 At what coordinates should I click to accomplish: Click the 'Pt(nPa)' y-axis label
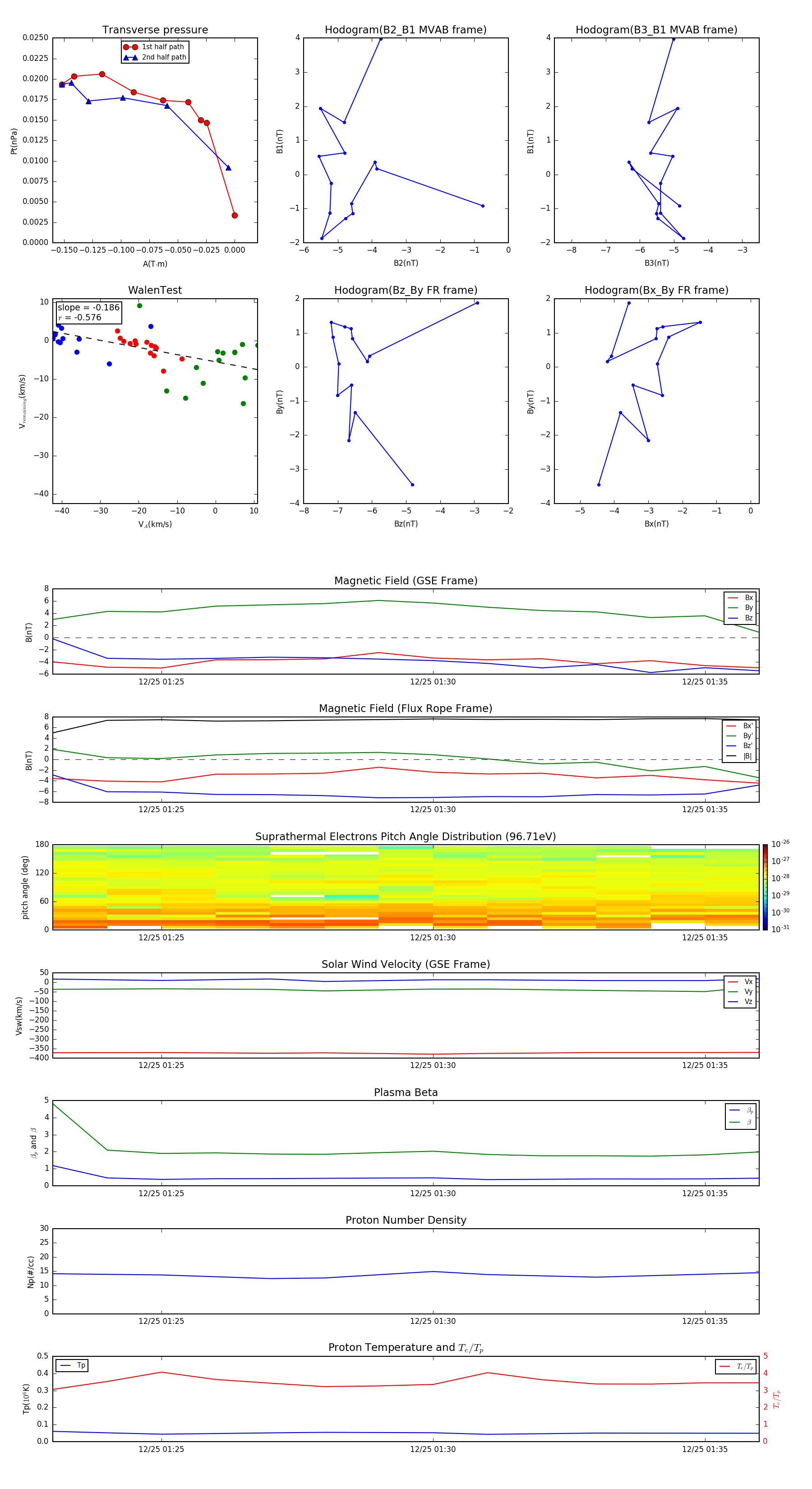14,141
